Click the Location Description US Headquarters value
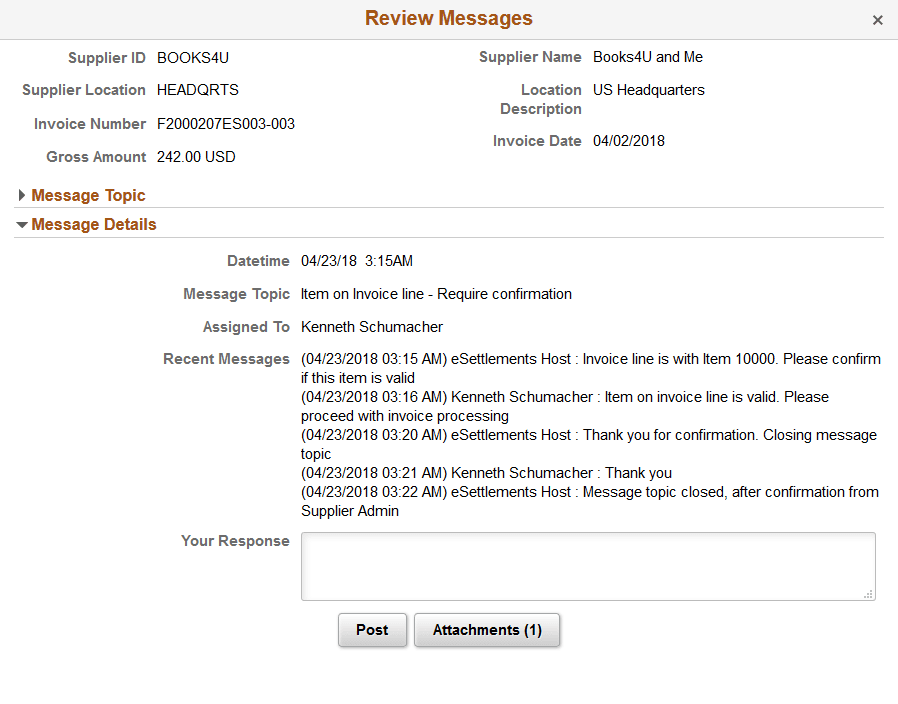The width and height of the screenshot is (898, 704). 649,90
